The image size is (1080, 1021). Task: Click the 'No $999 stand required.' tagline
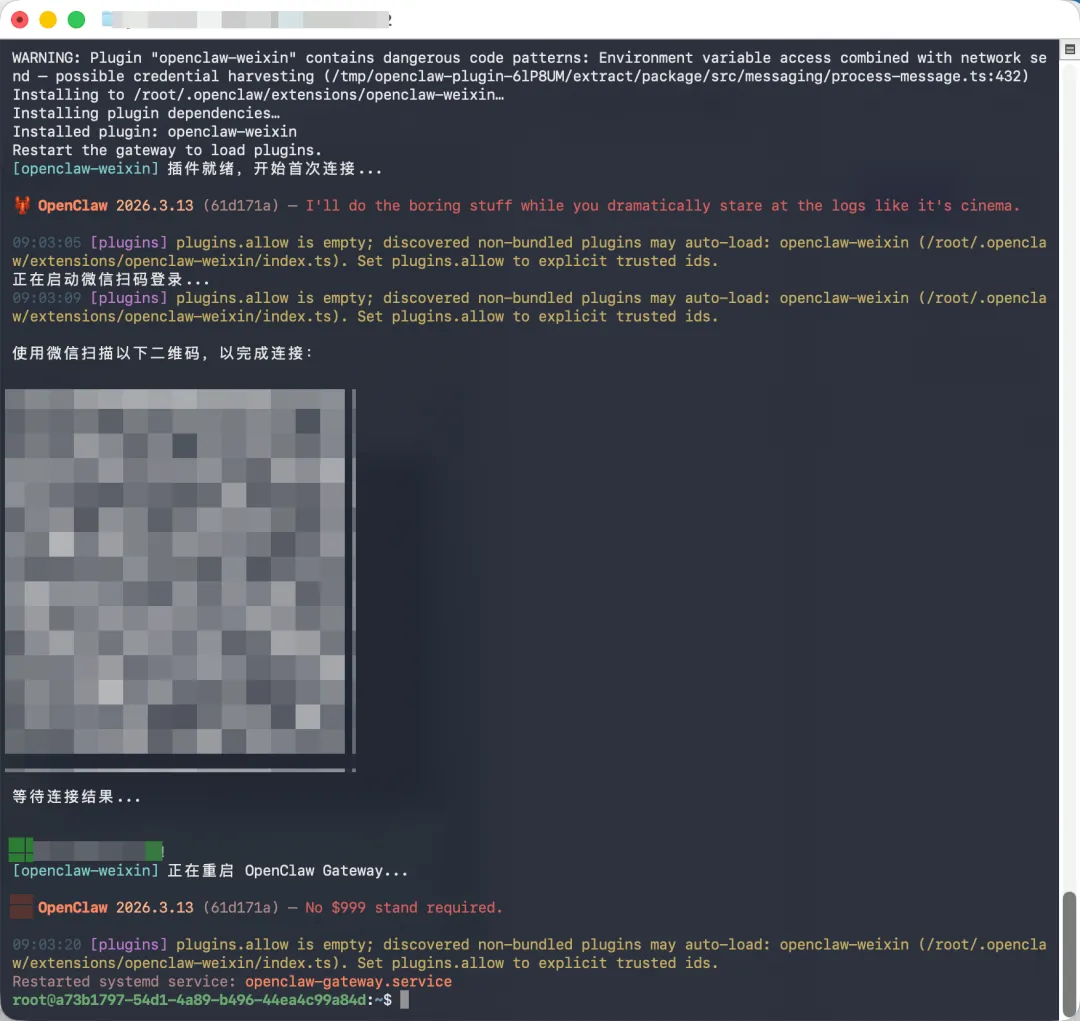pyautogui.click(x=404, y=907)
